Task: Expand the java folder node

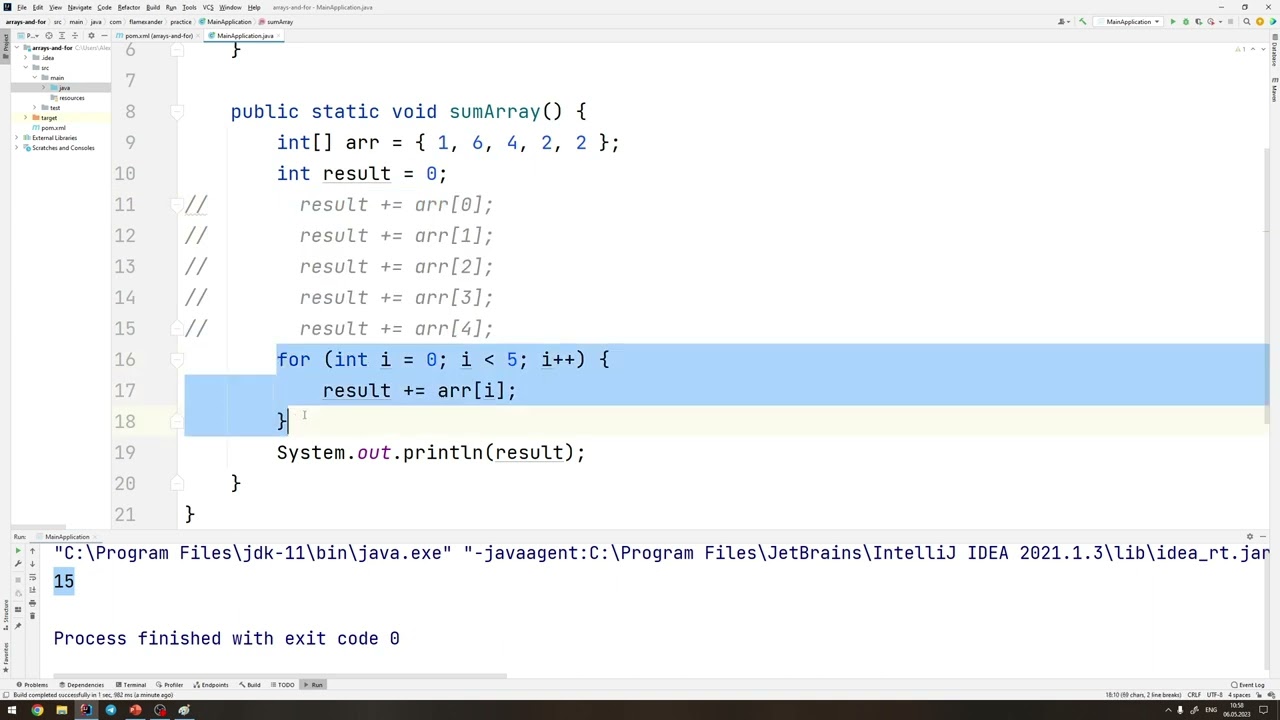Action: point(43,87)
